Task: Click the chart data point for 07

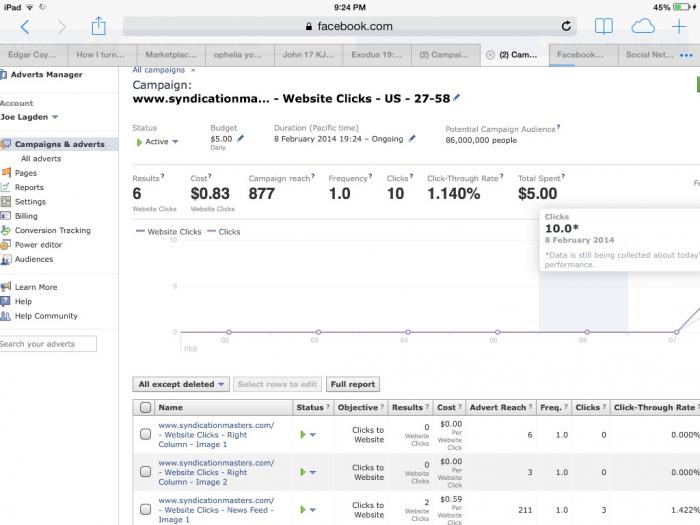Action: coord(677,332)
